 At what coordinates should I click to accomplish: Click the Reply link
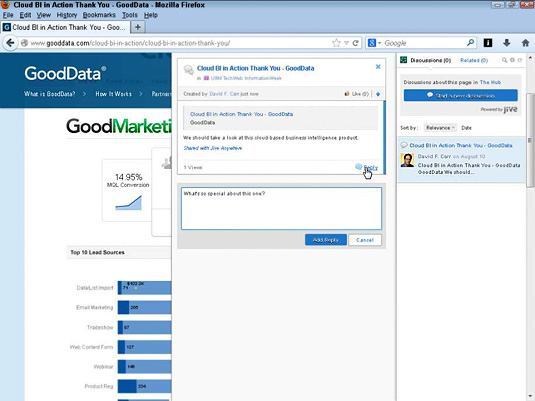[x=371, y=168]
